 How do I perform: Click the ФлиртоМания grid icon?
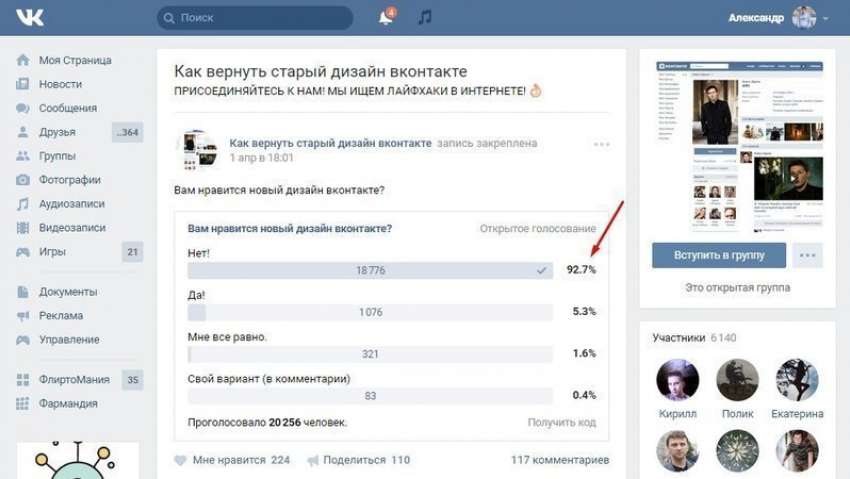pyautogui.click(x=23, y=380)
